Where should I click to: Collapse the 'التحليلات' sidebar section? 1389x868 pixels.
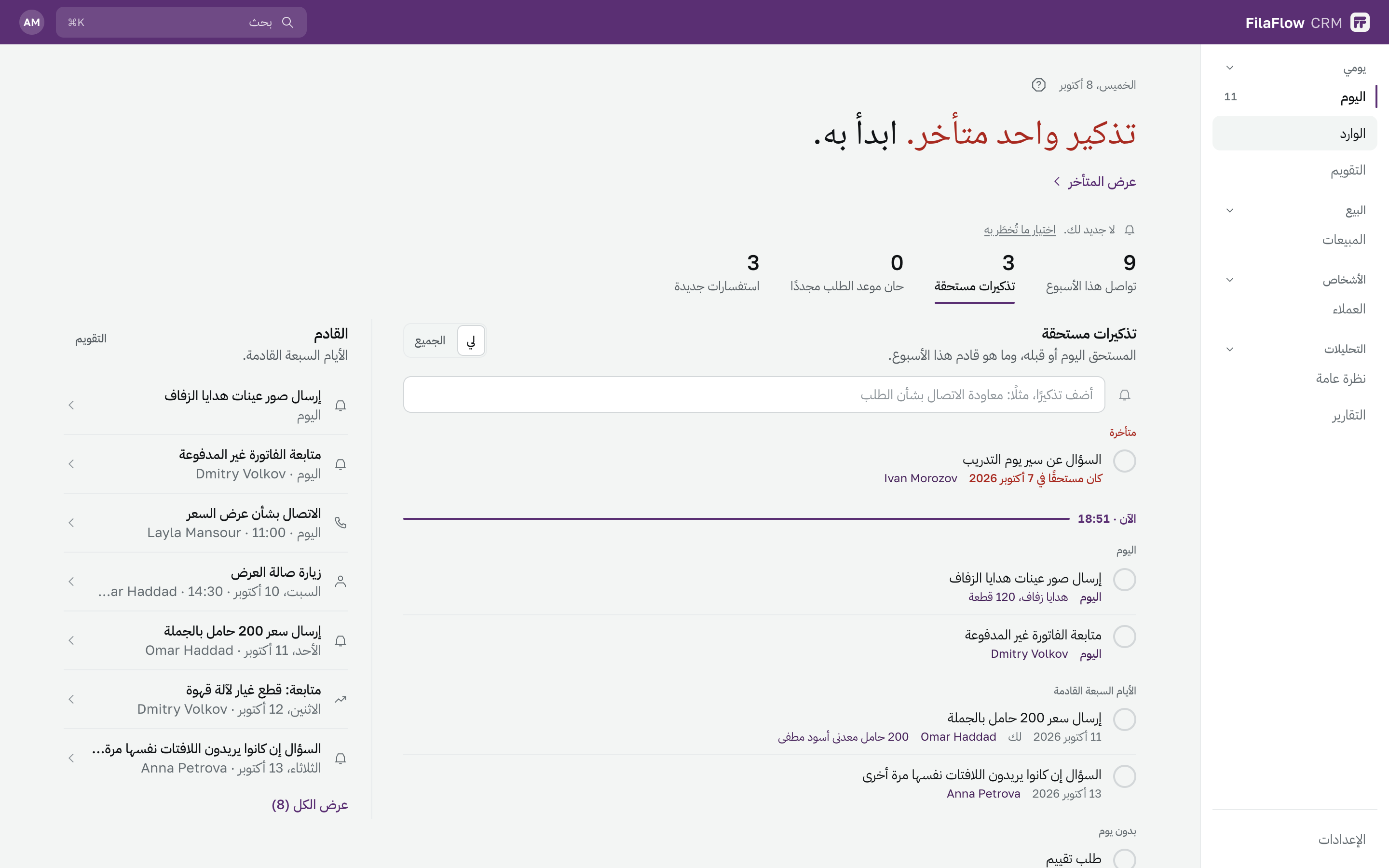pyautogui.click(x=1229, y=350)
